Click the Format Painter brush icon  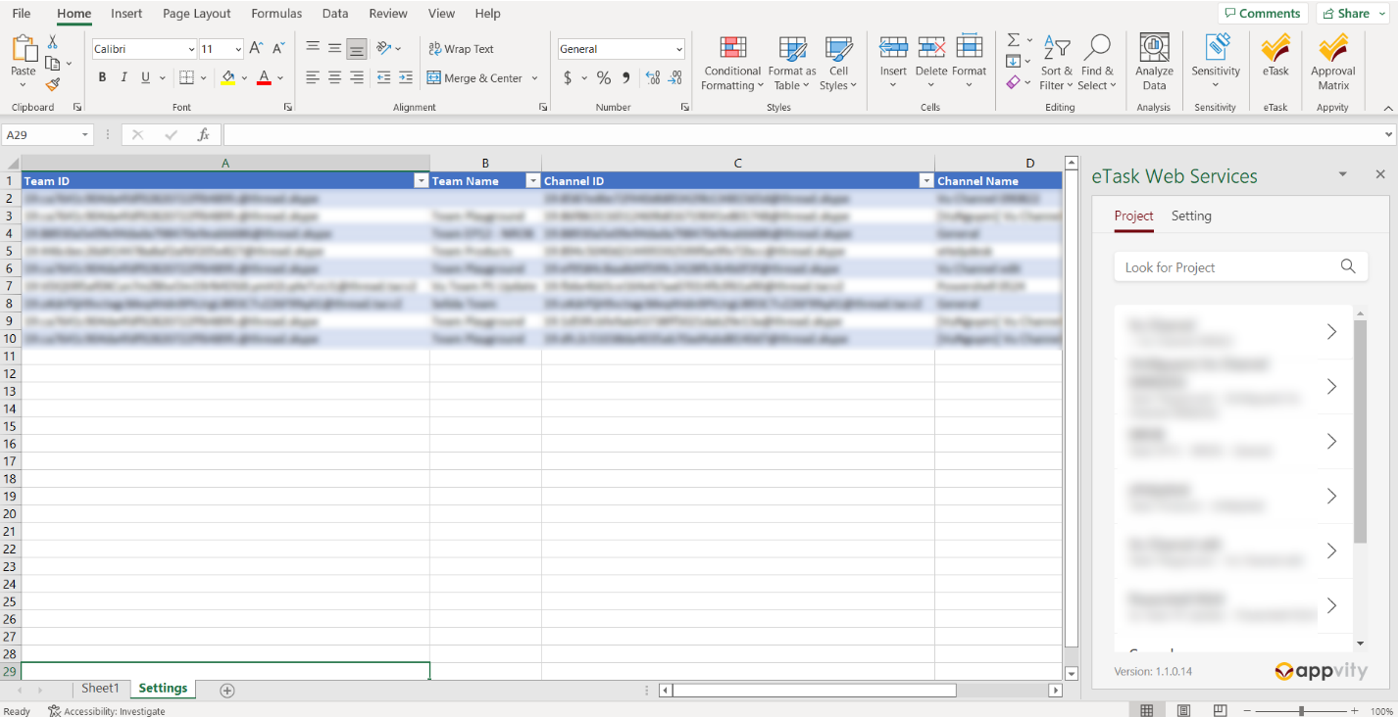pos(53,85)
